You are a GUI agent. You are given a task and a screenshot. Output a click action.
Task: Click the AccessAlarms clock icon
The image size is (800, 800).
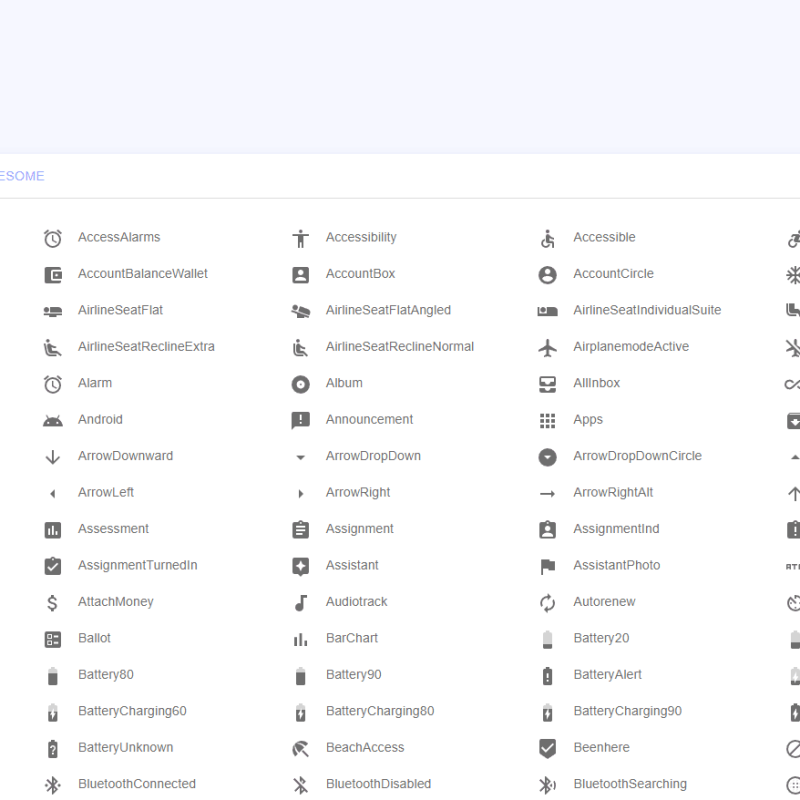tap(53, 238)
